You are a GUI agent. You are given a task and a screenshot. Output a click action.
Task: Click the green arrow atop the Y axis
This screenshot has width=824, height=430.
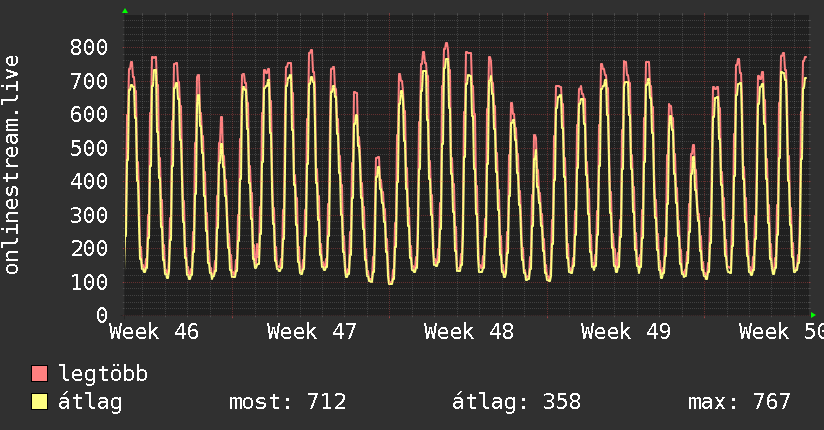[x=125, y=11]
